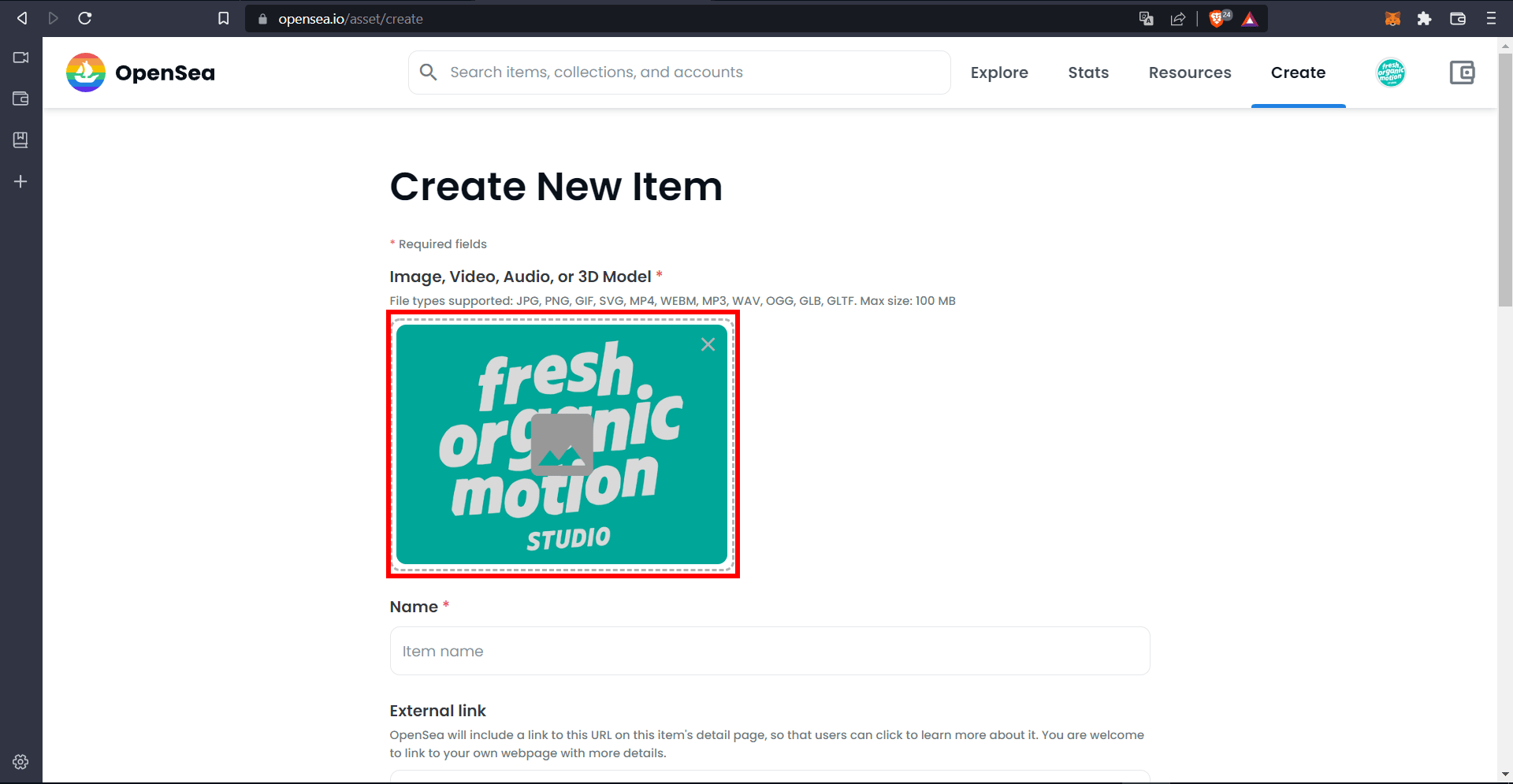This screenshot has width=1513, height=784.
Task: Click the OpenSea ship logo
Action: (x=86, y=72)
